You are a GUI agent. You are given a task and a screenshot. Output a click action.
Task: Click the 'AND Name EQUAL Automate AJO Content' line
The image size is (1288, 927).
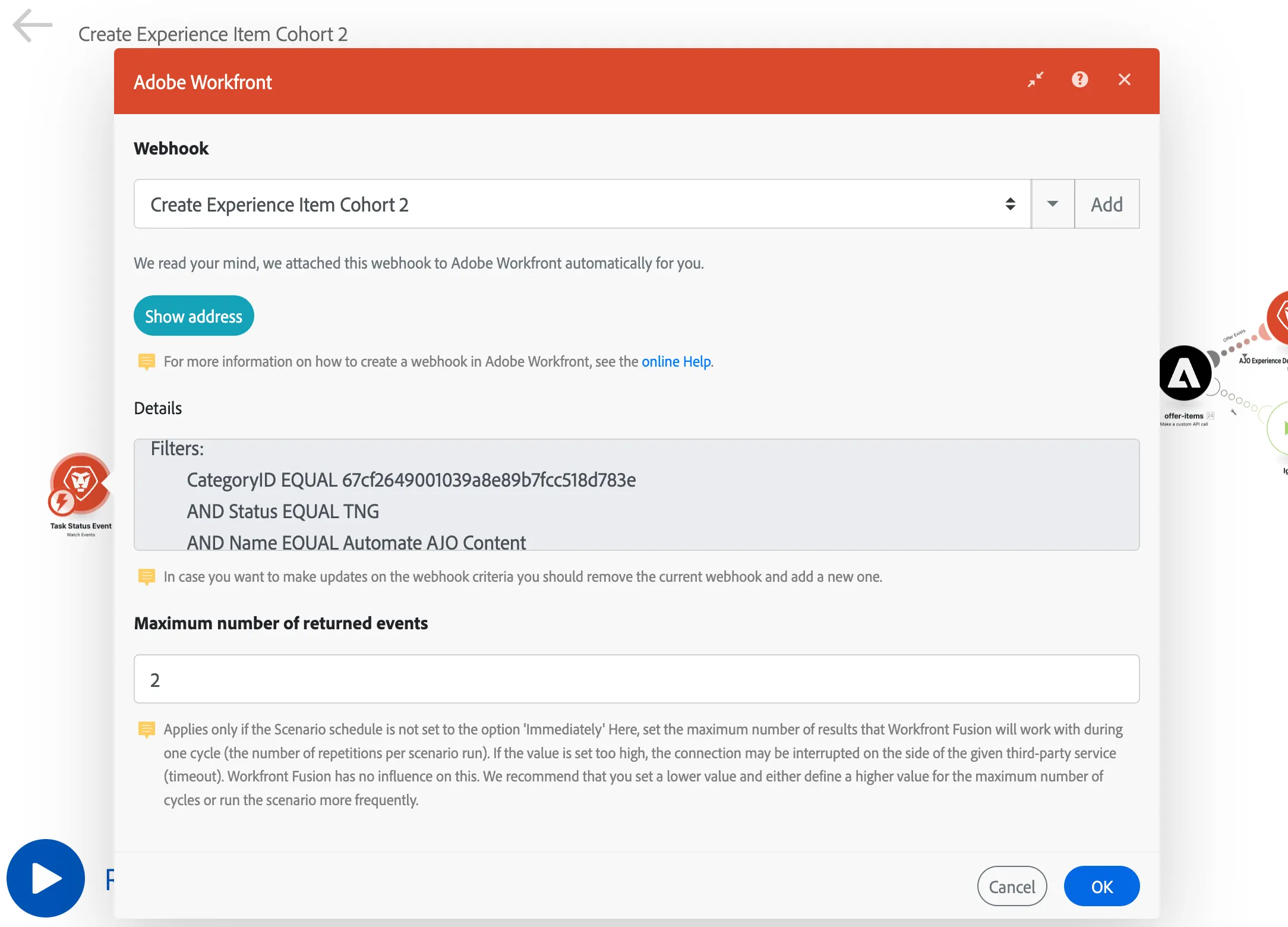point(356,542)
